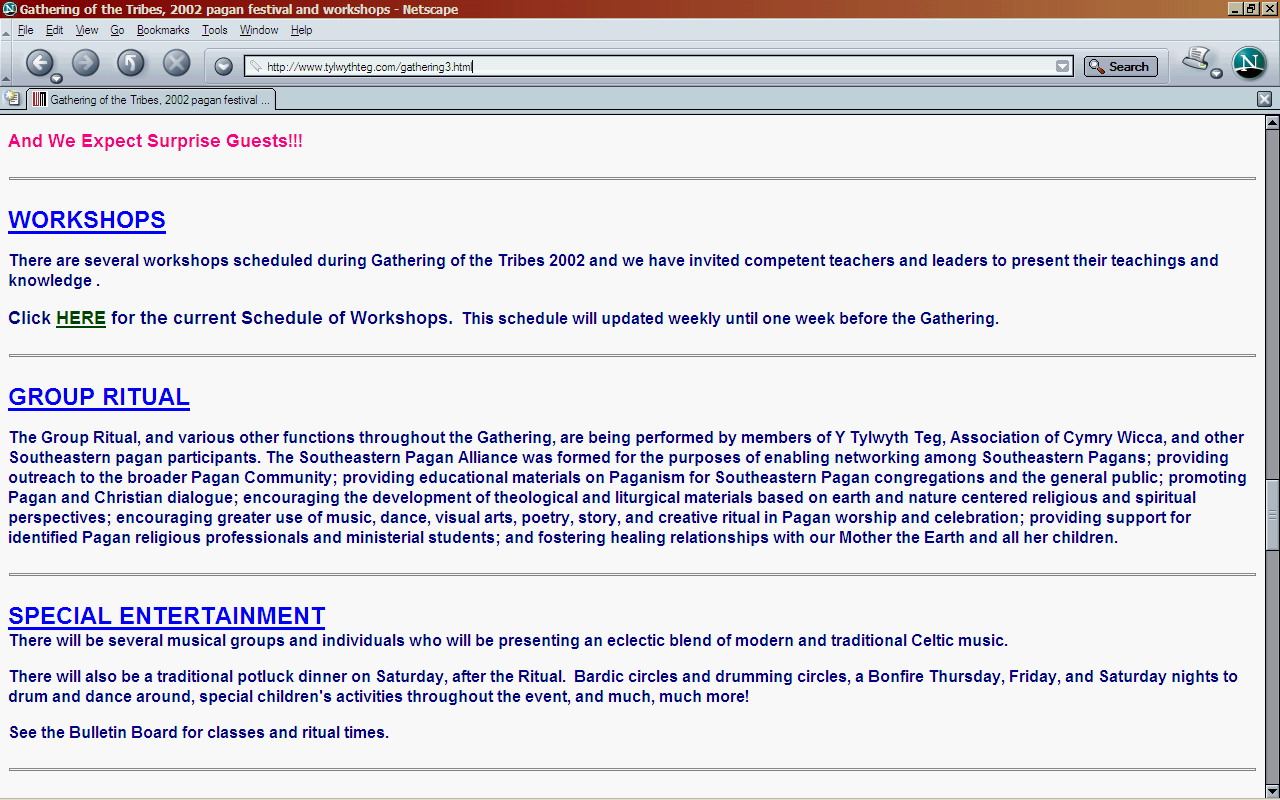Follow the SPECIAL ENTERTAINMENT heading link
Viewport: 1280px width, 800px height.
167,616
